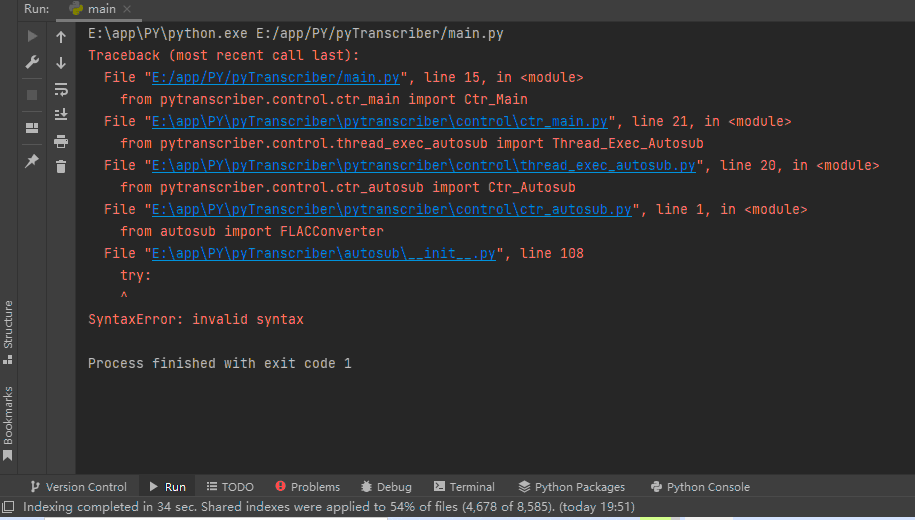
Task: Click the Restore Layout icon
Action: 32,128
